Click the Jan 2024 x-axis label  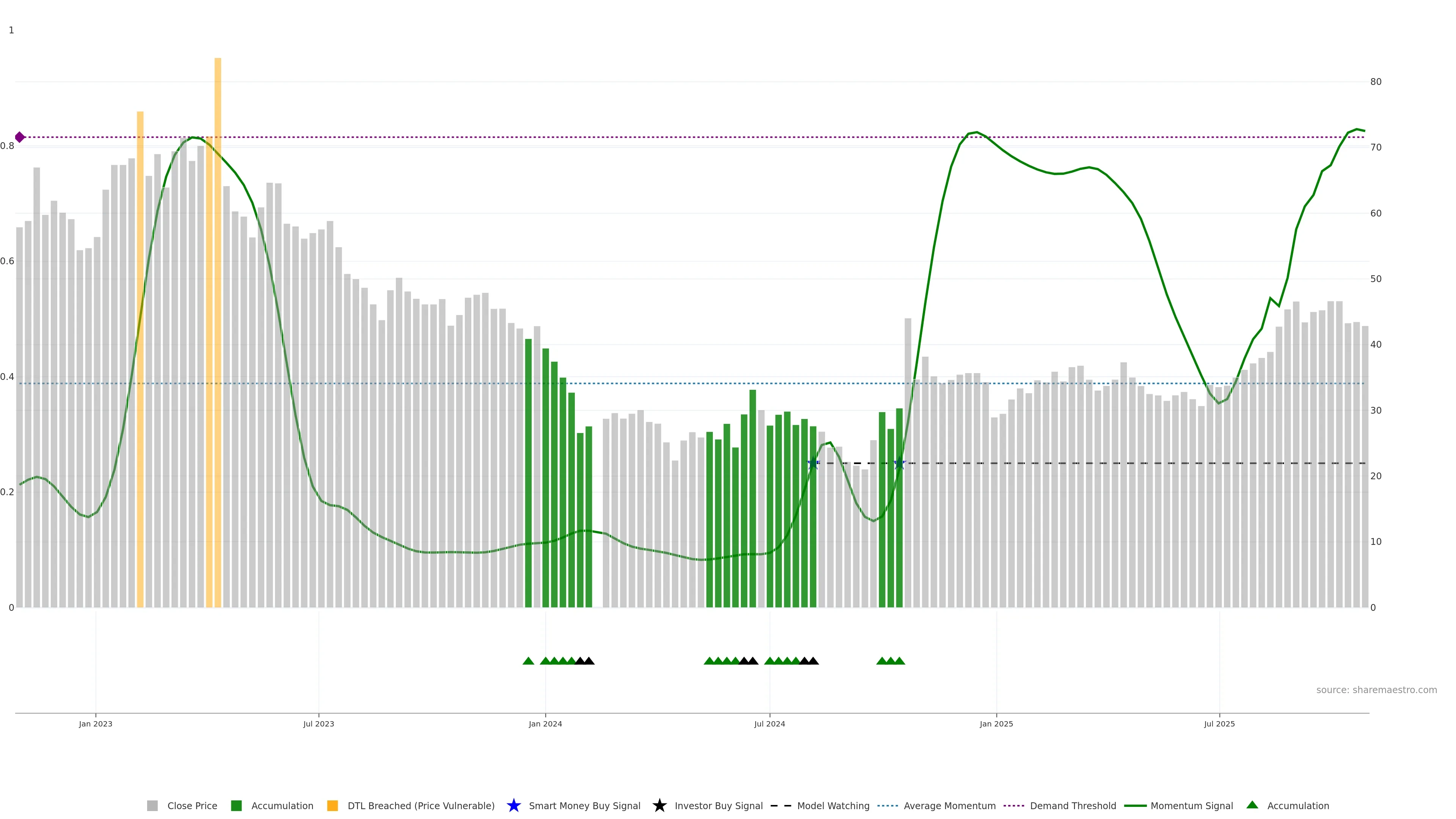click(x=545, y=723)
